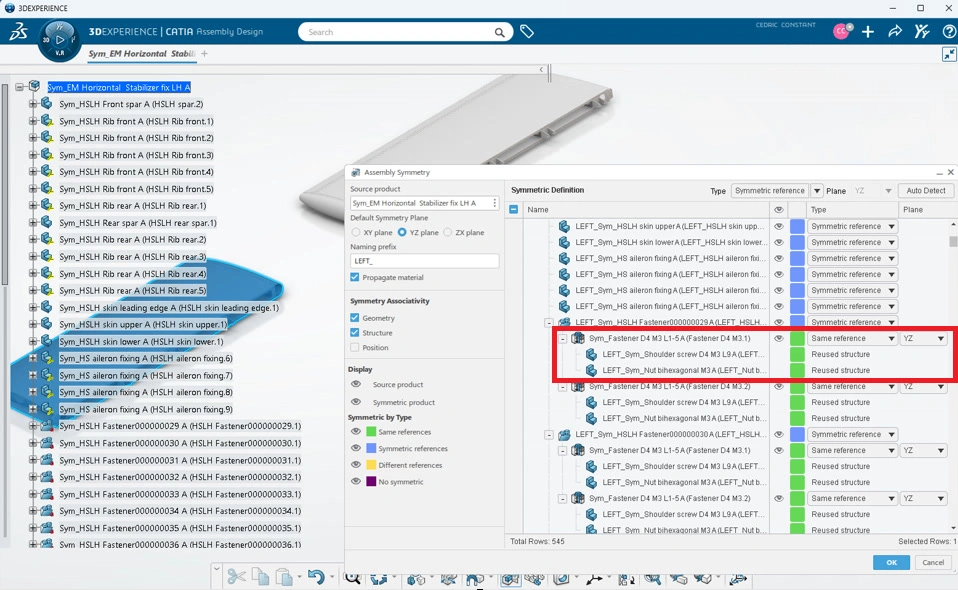Toggle eye on LEFT_Sym_HSLH skin lower row
Viewport: 958px width, 590px height.
(779, 242)
